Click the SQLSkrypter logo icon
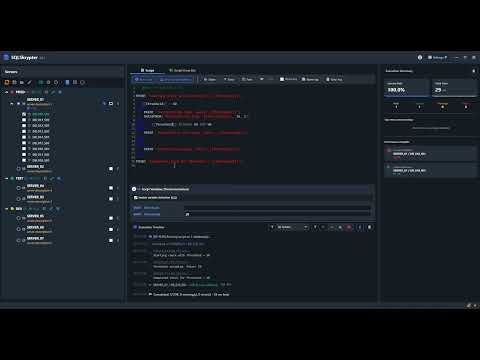This screenshot has height=360, width=480. point(6,57)
